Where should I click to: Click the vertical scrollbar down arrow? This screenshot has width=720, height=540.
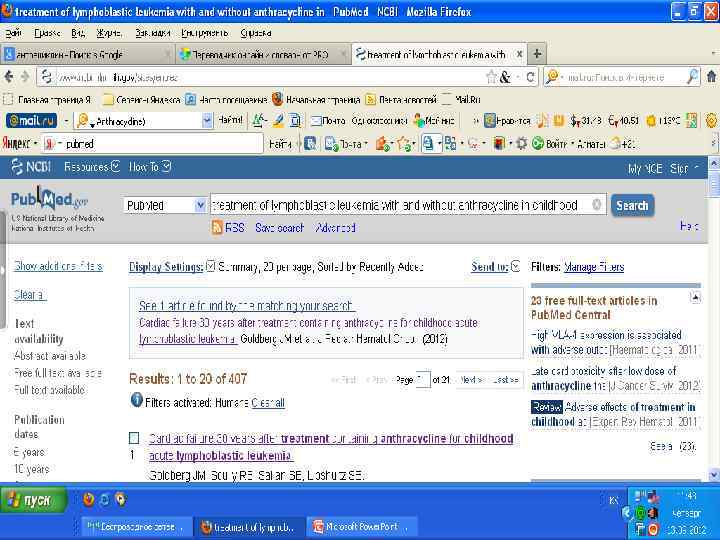point(714,475)
